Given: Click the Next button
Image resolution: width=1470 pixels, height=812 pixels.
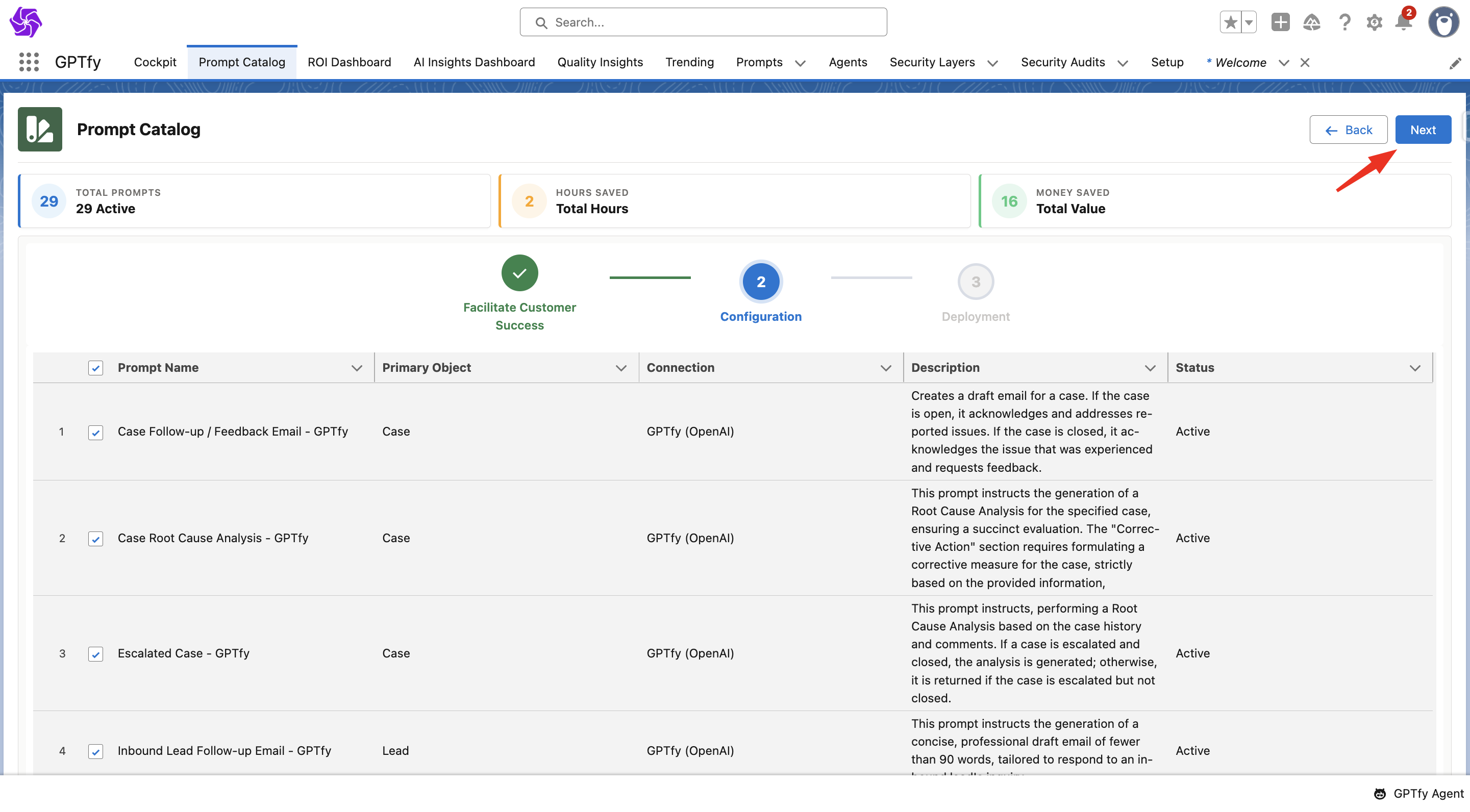Looking at the screenshot, I should click(x=1423, y=130).
